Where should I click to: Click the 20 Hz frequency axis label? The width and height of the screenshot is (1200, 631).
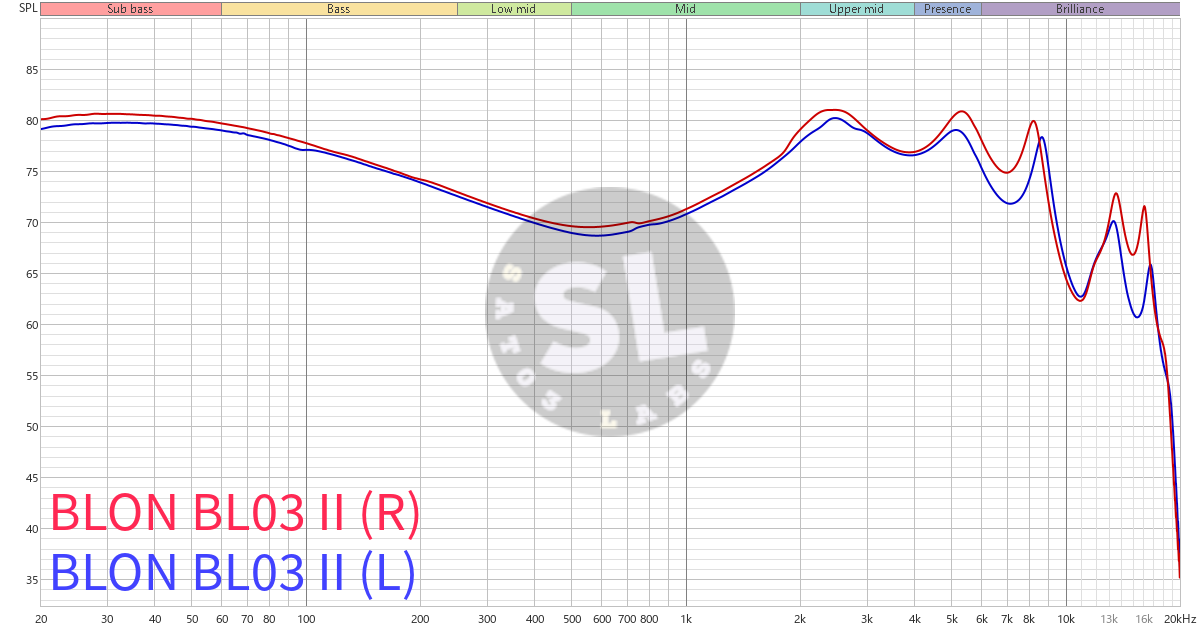pyautogui.click(x=41, y=618)
